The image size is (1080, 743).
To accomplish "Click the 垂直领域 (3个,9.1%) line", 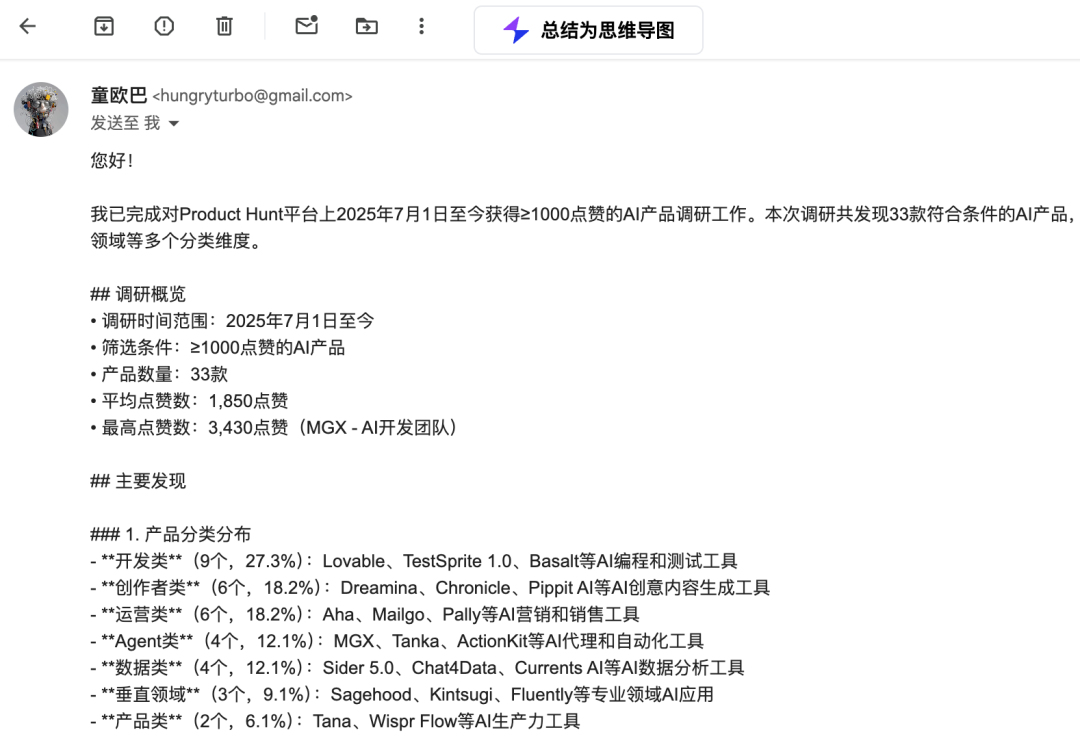I will 402,695.
